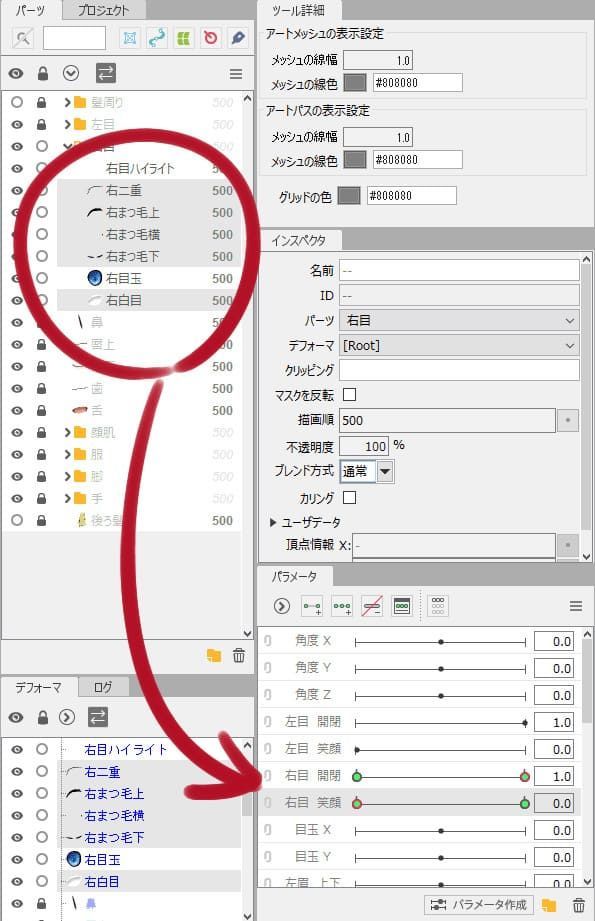
Task: Toggle the lock on the 後ろ髪 row
Action: point(41,520)
